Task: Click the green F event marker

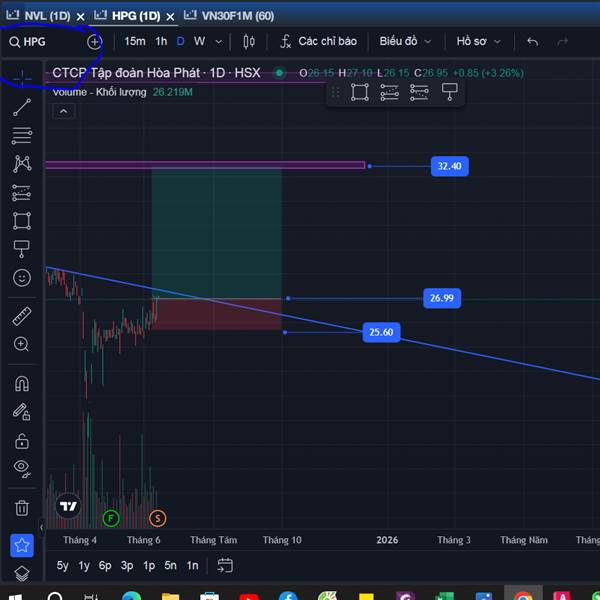Action: [111, 518]
